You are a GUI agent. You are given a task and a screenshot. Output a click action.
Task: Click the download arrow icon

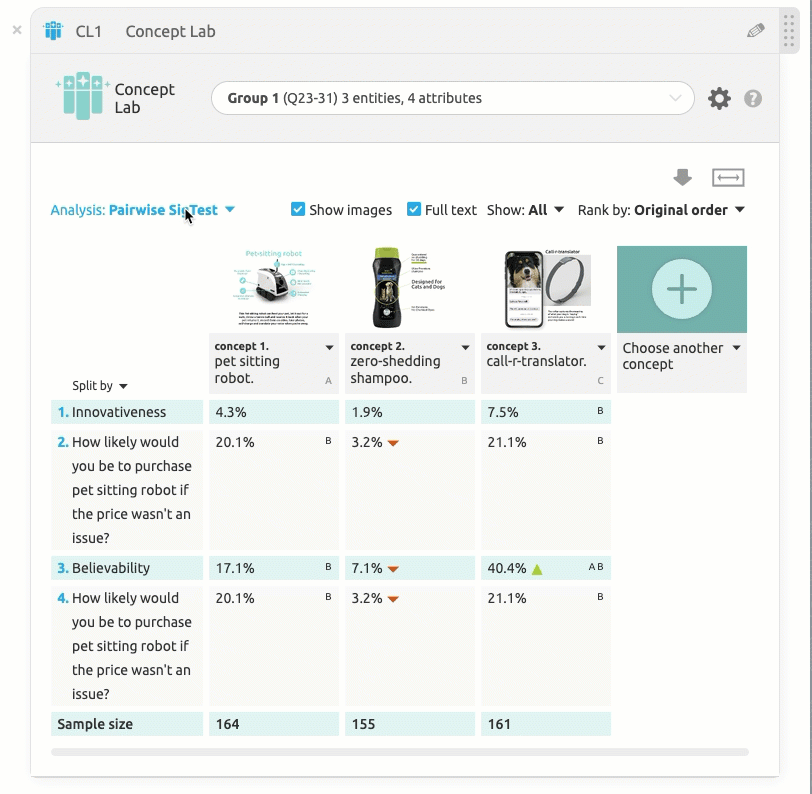click(682, 178)
